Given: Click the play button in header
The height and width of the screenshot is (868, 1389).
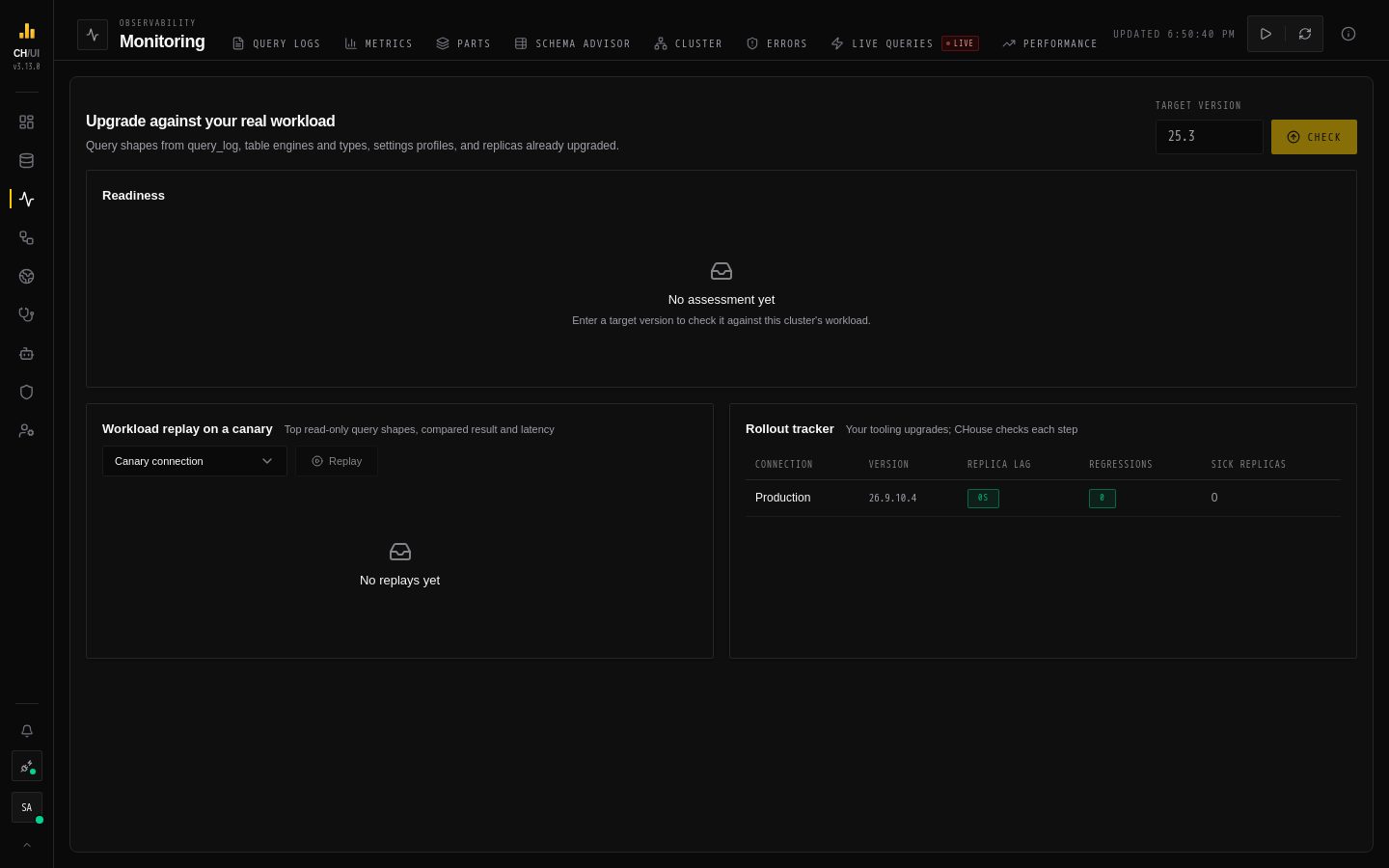Looking at the screenshot, I should point(1266,34).
